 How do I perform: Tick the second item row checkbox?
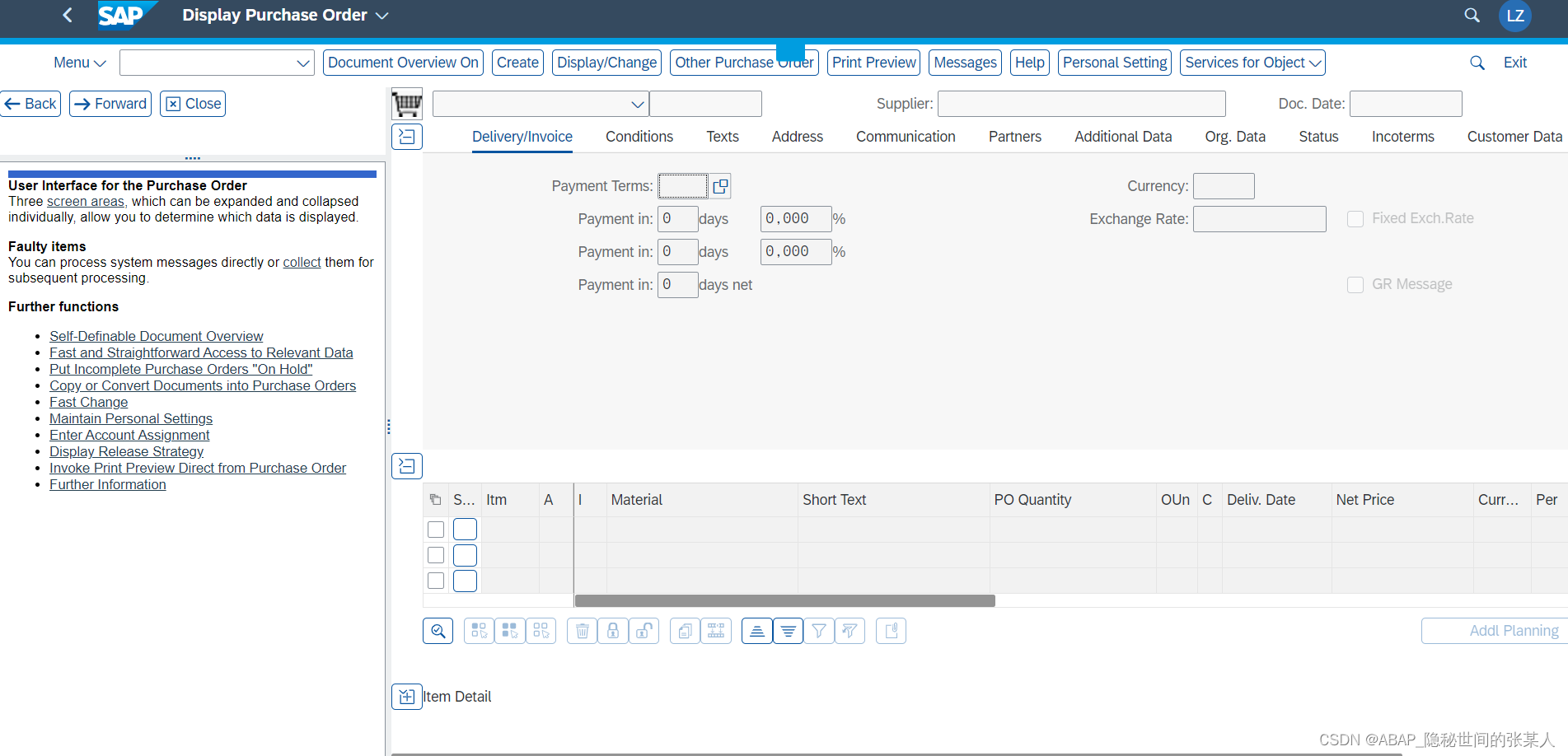[x=436, y=555]
